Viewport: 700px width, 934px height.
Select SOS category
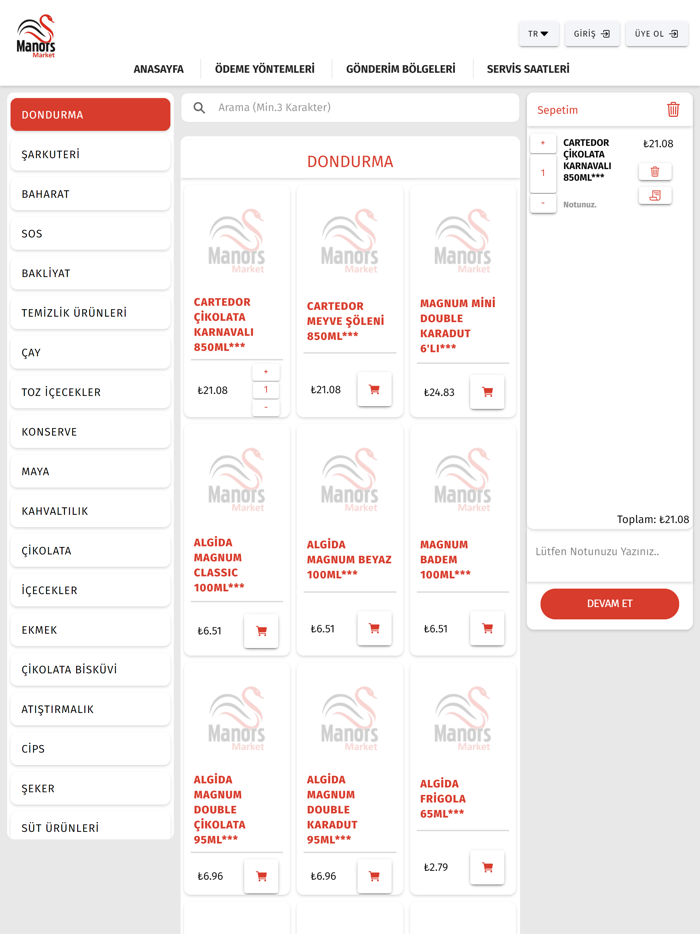point(91,234)
